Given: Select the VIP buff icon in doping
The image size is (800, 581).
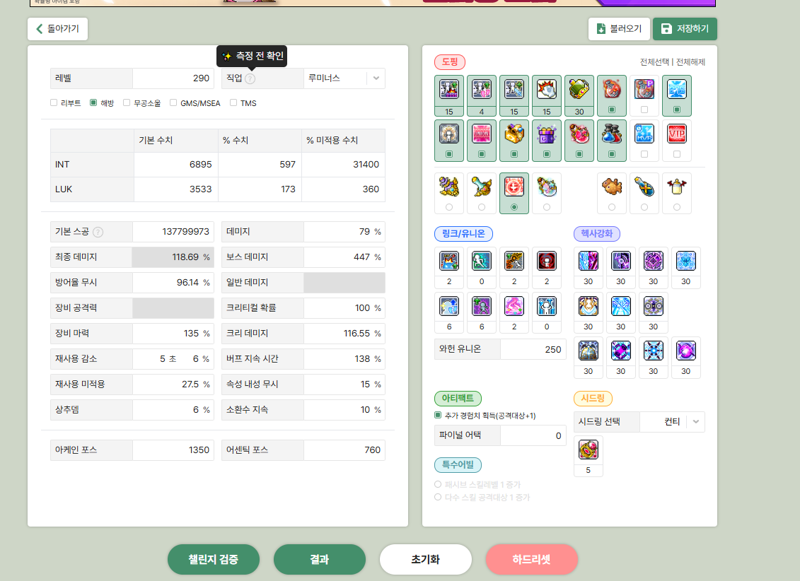Looking at the screenshot, I should (x=677, y=134).
